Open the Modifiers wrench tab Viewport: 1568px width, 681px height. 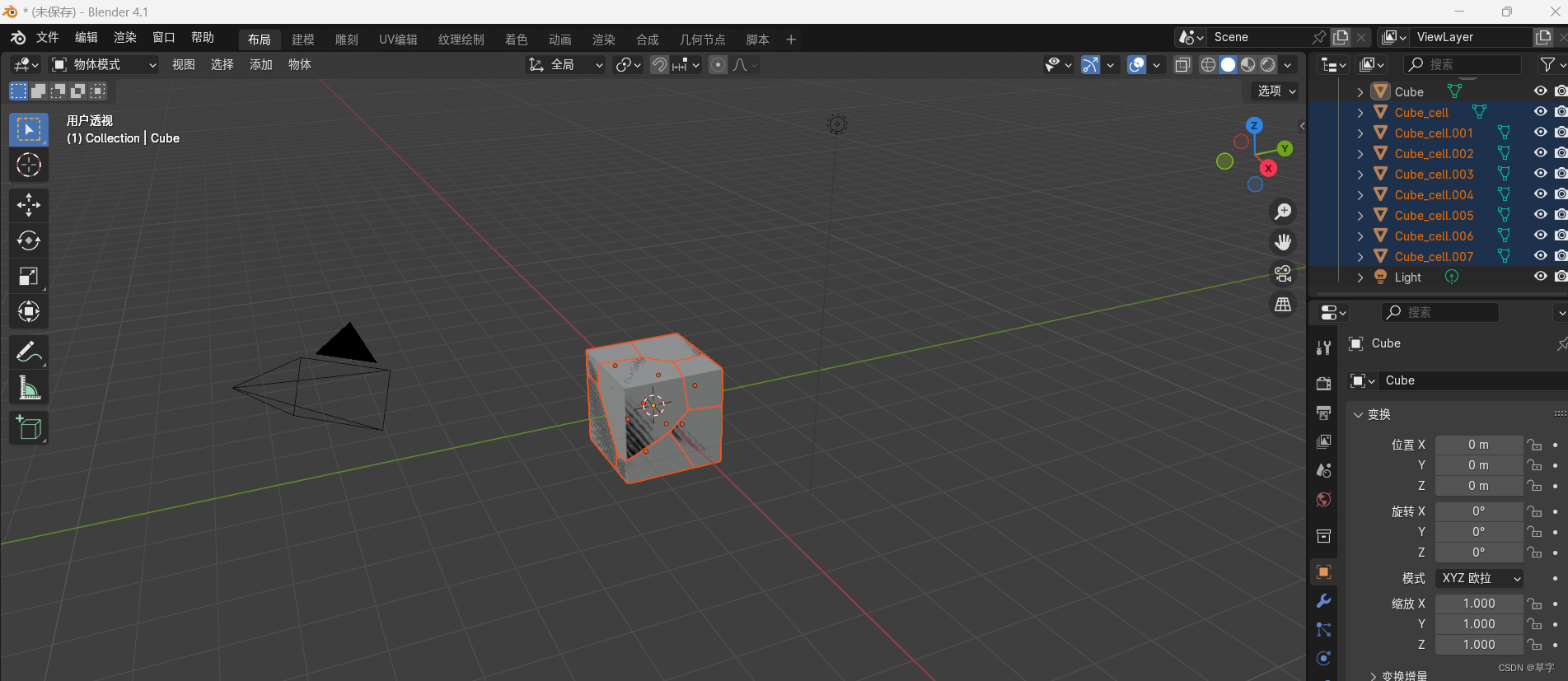point(1323,601)
